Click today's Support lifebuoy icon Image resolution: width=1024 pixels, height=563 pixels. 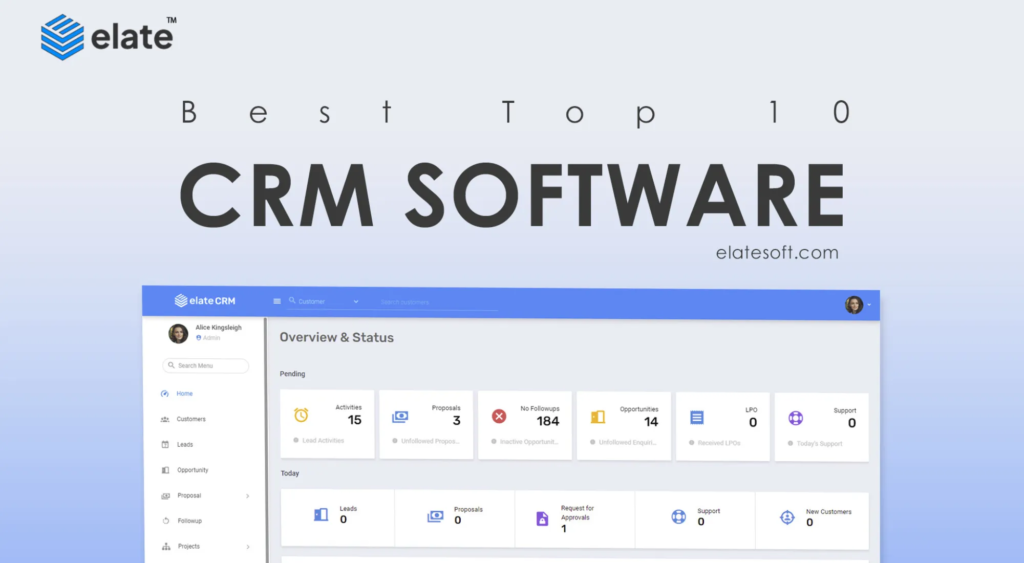tap(679, 517)
